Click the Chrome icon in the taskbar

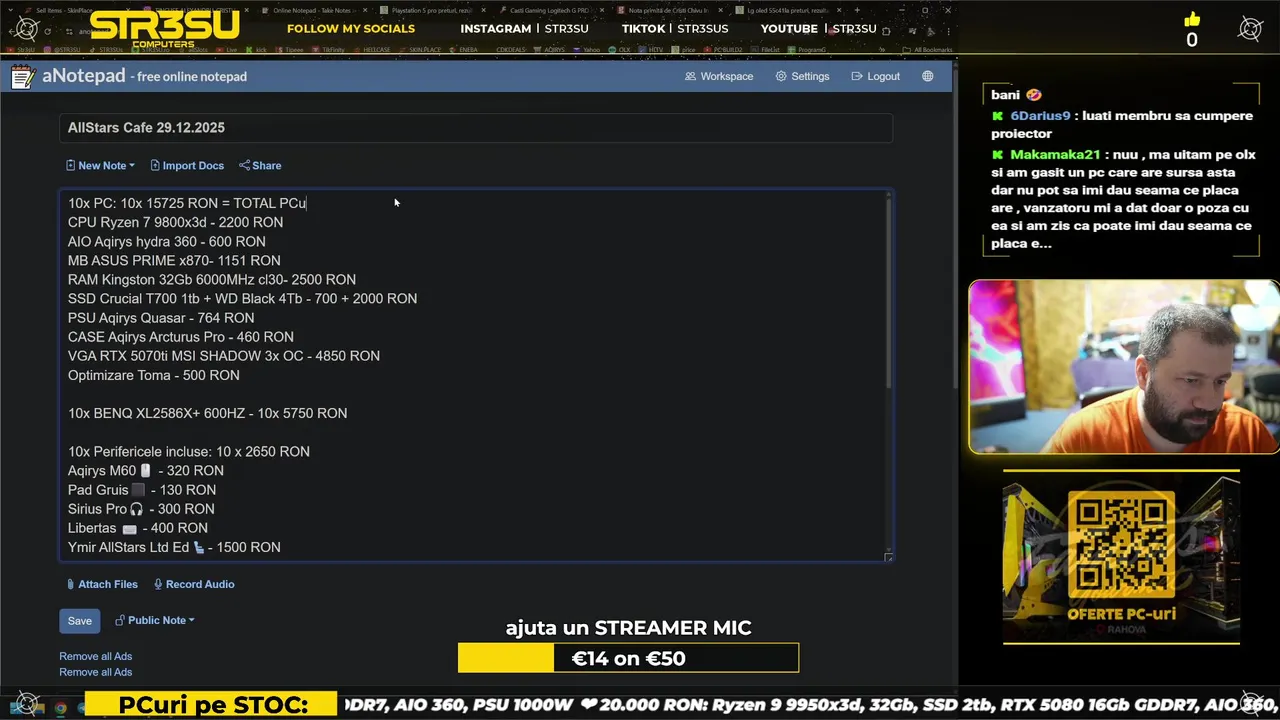pyautogui.click(x=61, y=708)
